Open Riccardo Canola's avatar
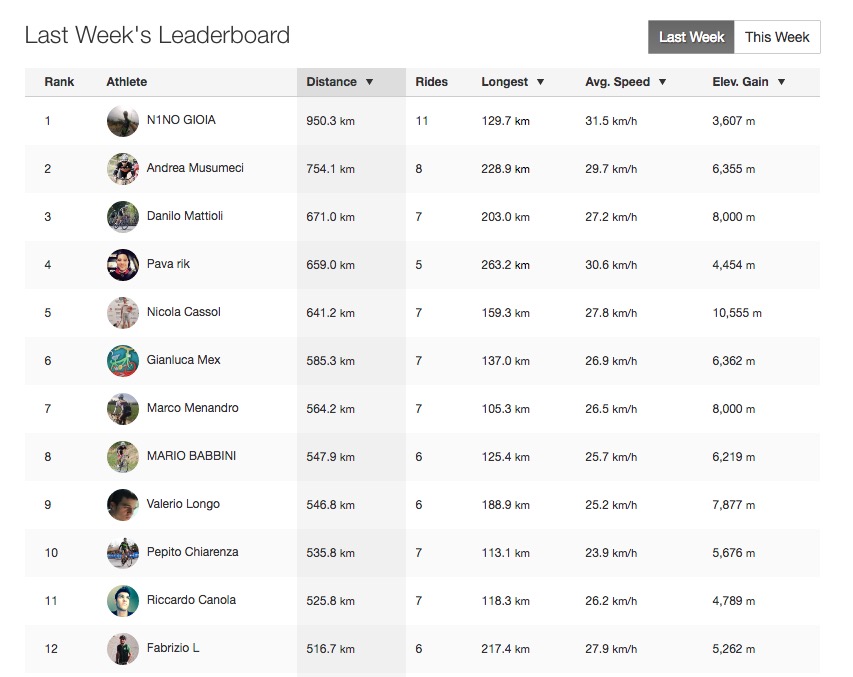The width and height of the screenshot is (853, 677). (123, 601)
